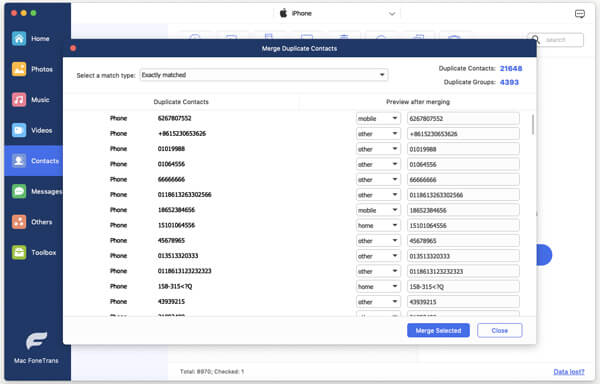Open type dropdown for 6267807552
The width and height of the screenshot is (600, 384).
click(378, 119)
